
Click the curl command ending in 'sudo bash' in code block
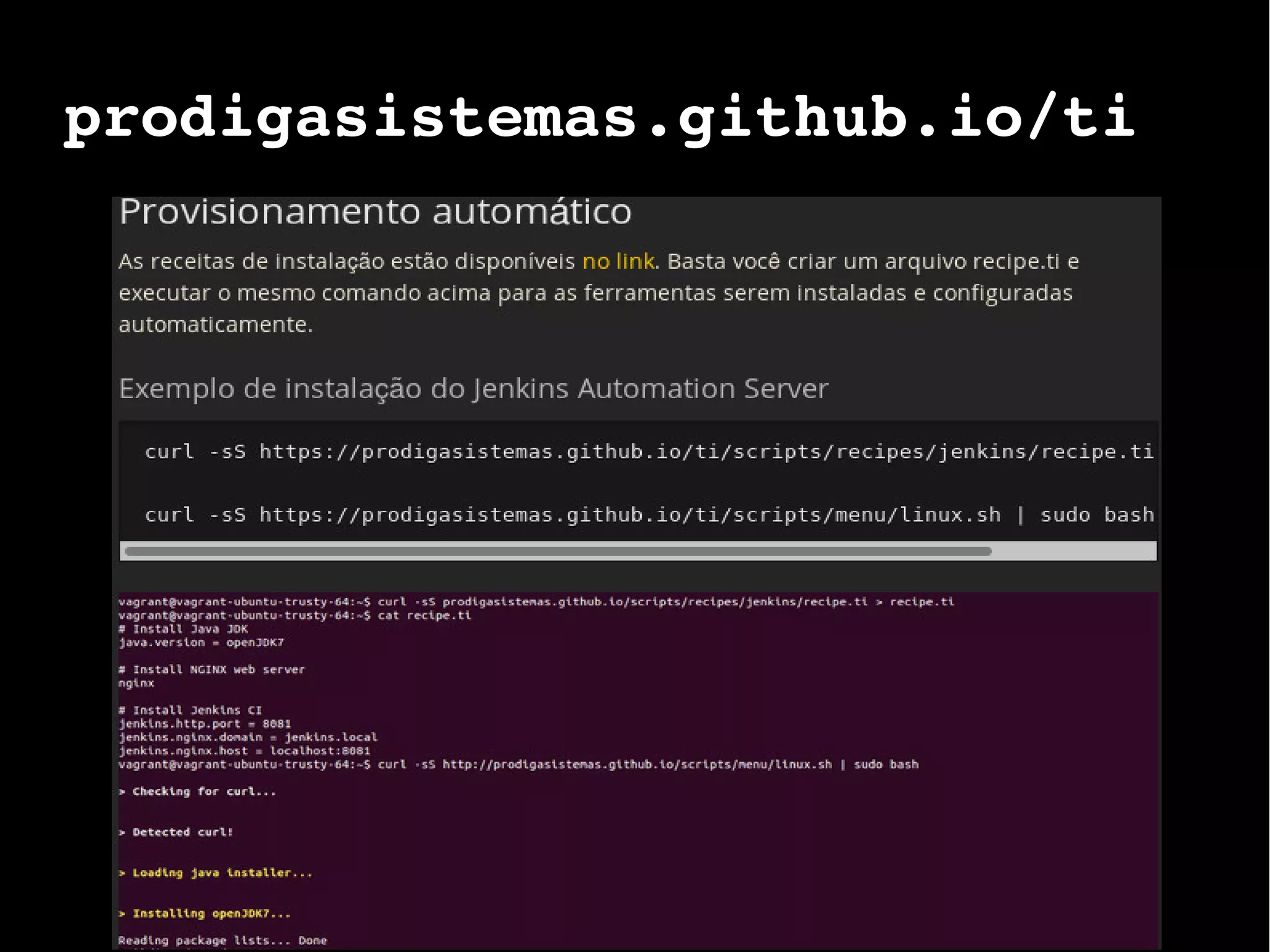tap(649, 515)
